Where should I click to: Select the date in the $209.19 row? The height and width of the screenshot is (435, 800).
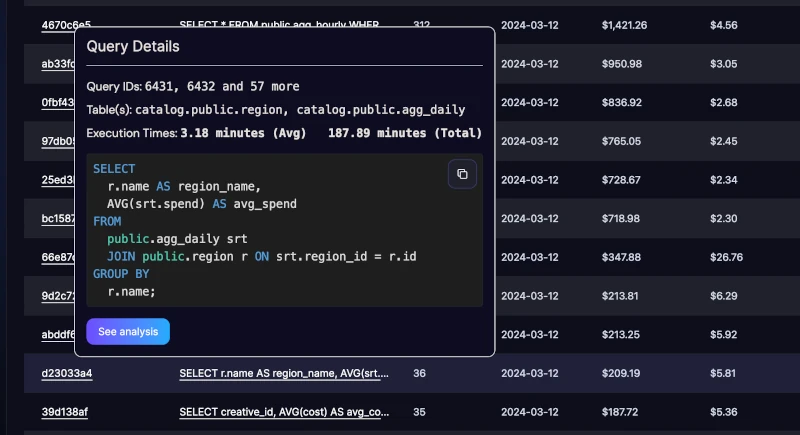point(530,373)
